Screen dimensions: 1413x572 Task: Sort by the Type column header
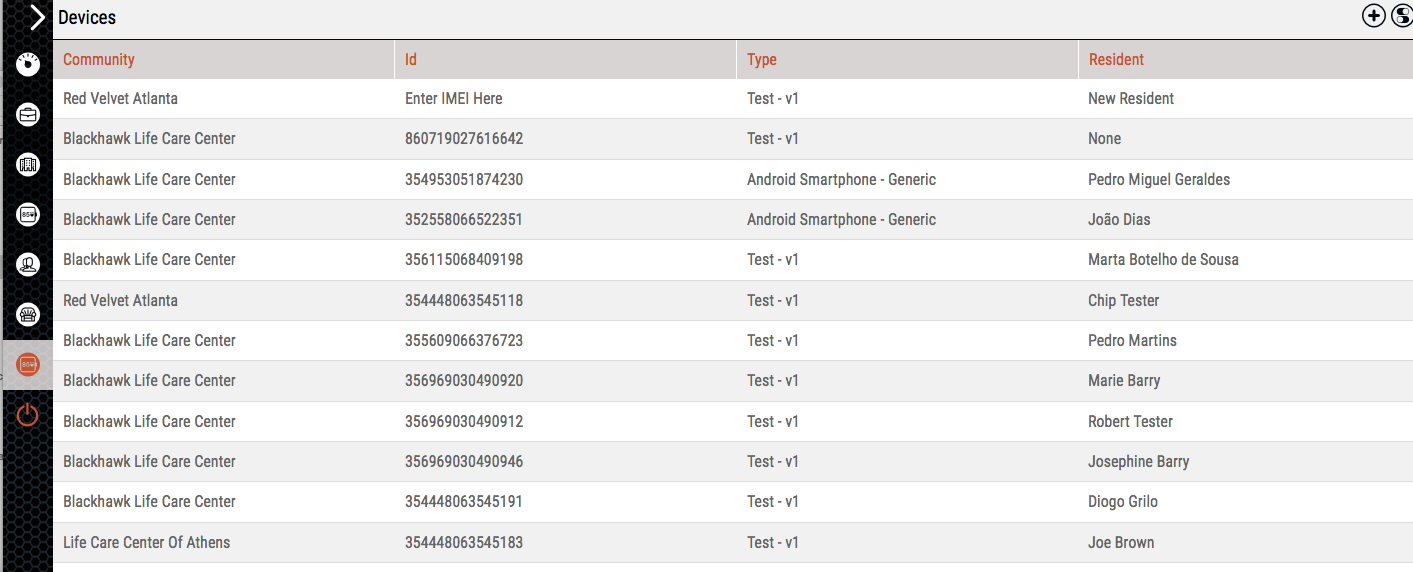tap(762, 60)
